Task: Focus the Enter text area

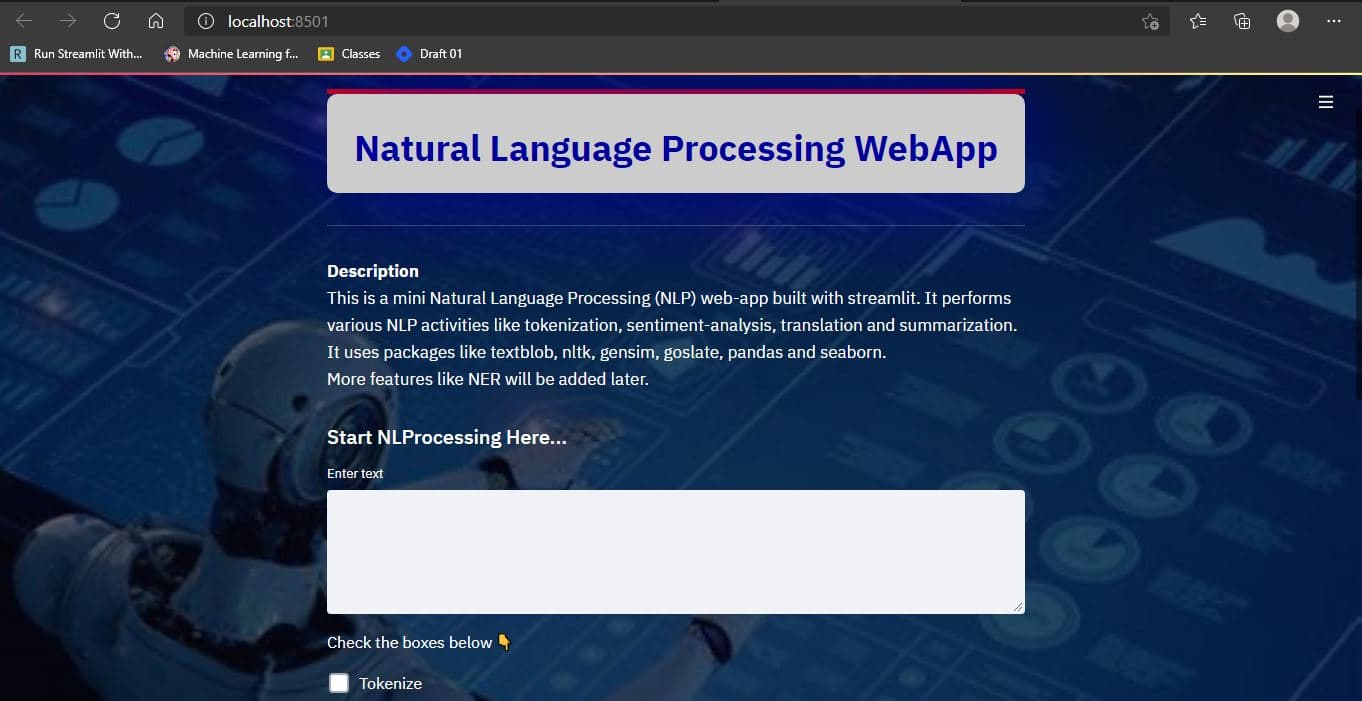Action: pos(675,551)
